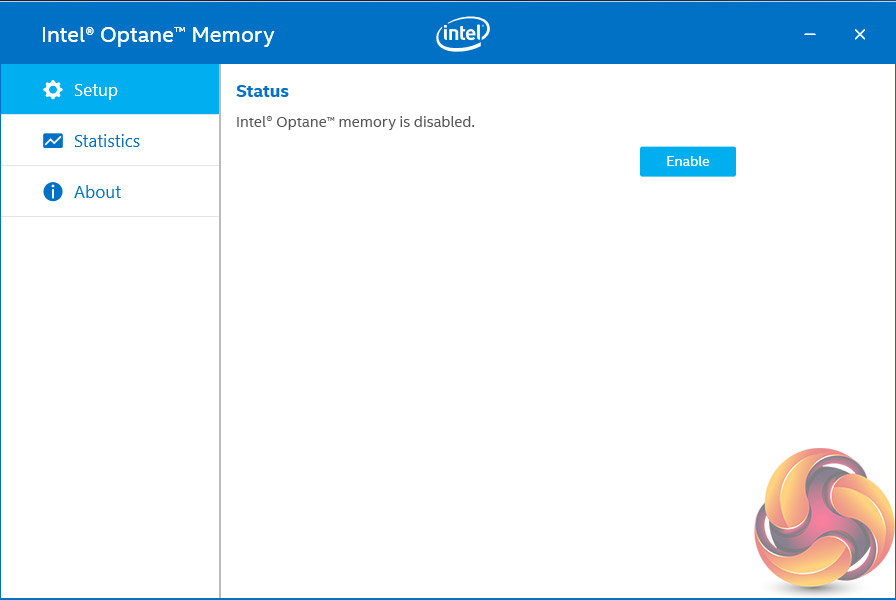
Task: Open the About tab label
Action: 97,192
